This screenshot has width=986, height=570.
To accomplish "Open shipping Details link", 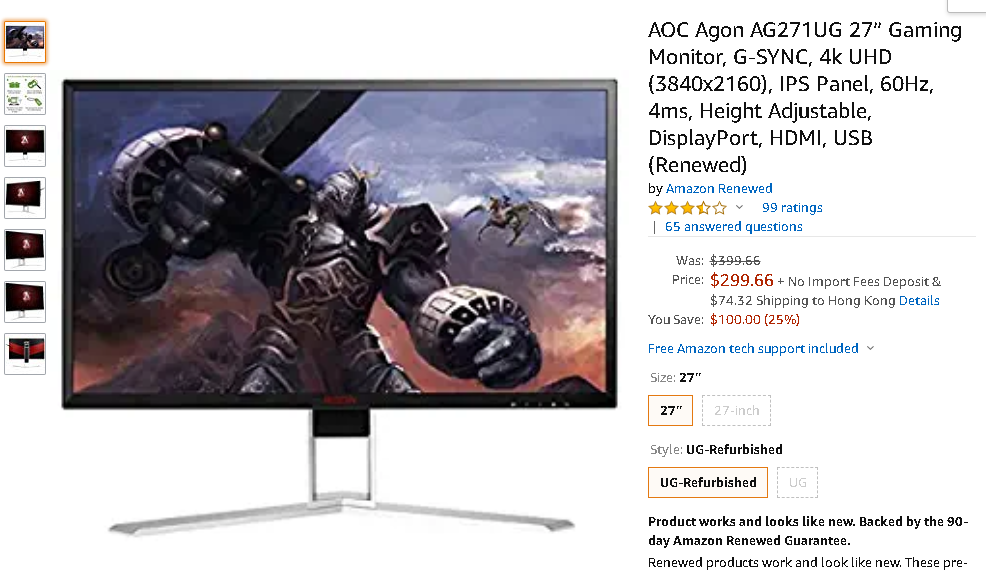I will pyautogui.click(x=919, y=301).
